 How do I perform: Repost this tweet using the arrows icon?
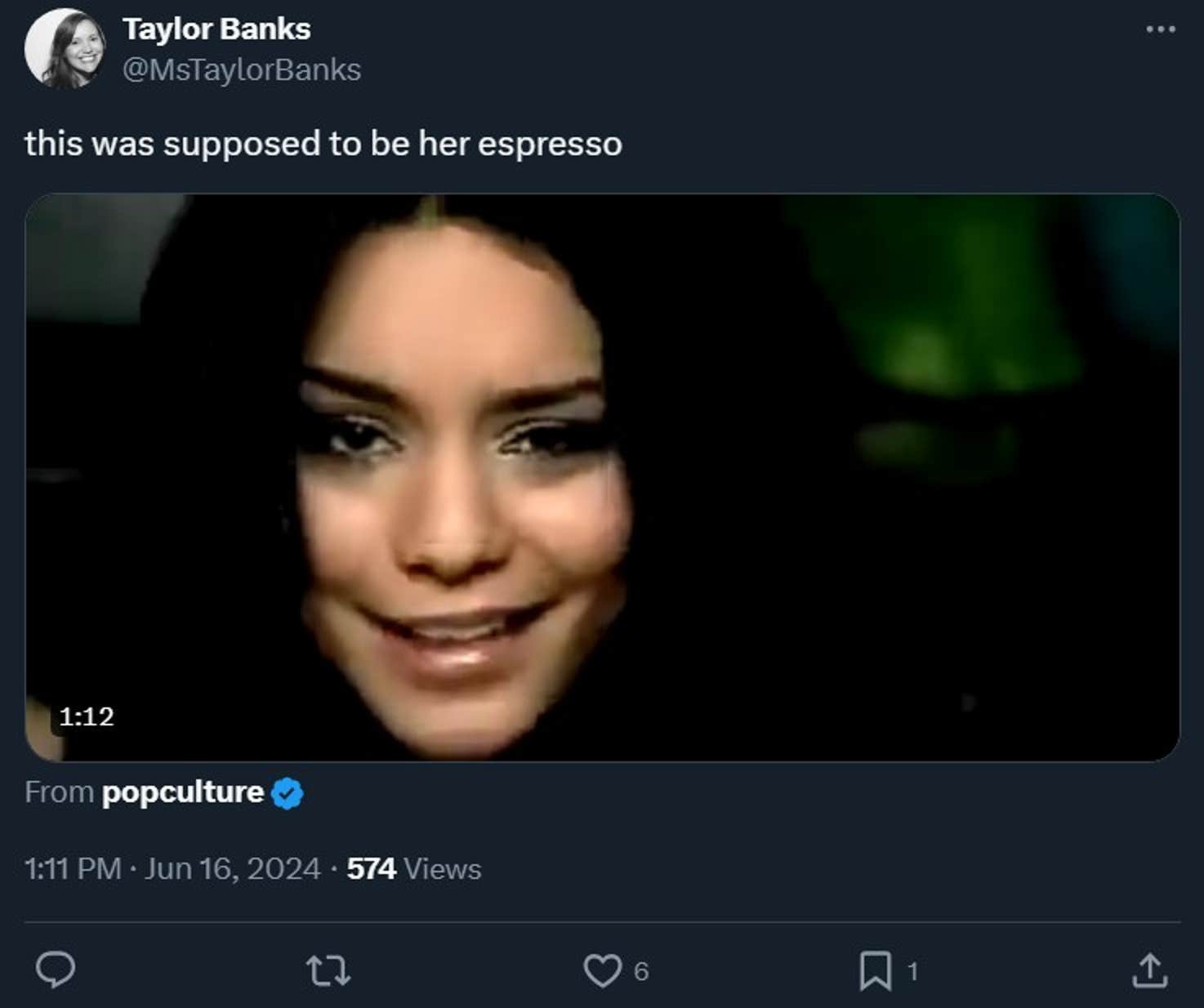328,970
